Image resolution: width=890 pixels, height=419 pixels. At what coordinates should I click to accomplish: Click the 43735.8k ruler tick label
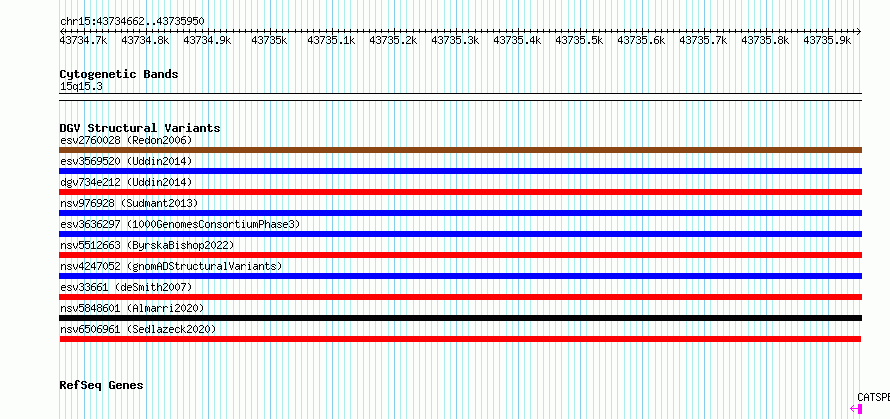[x=765, y=40]
